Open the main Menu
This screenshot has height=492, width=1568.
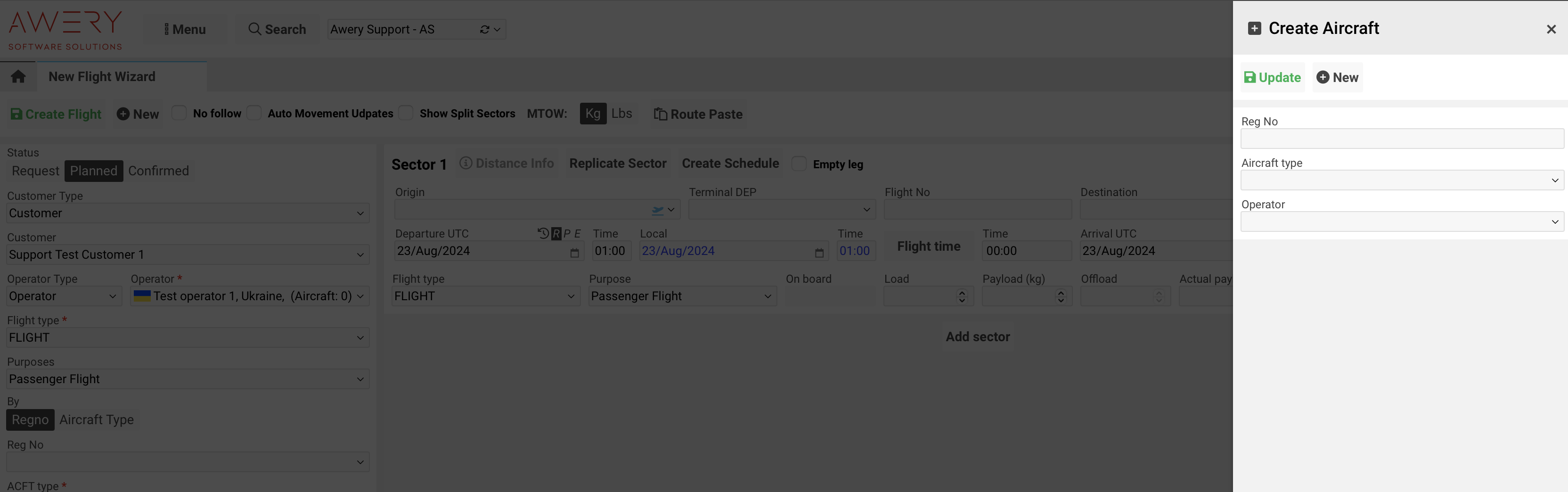pyautogui.click(x=185, y=29)
